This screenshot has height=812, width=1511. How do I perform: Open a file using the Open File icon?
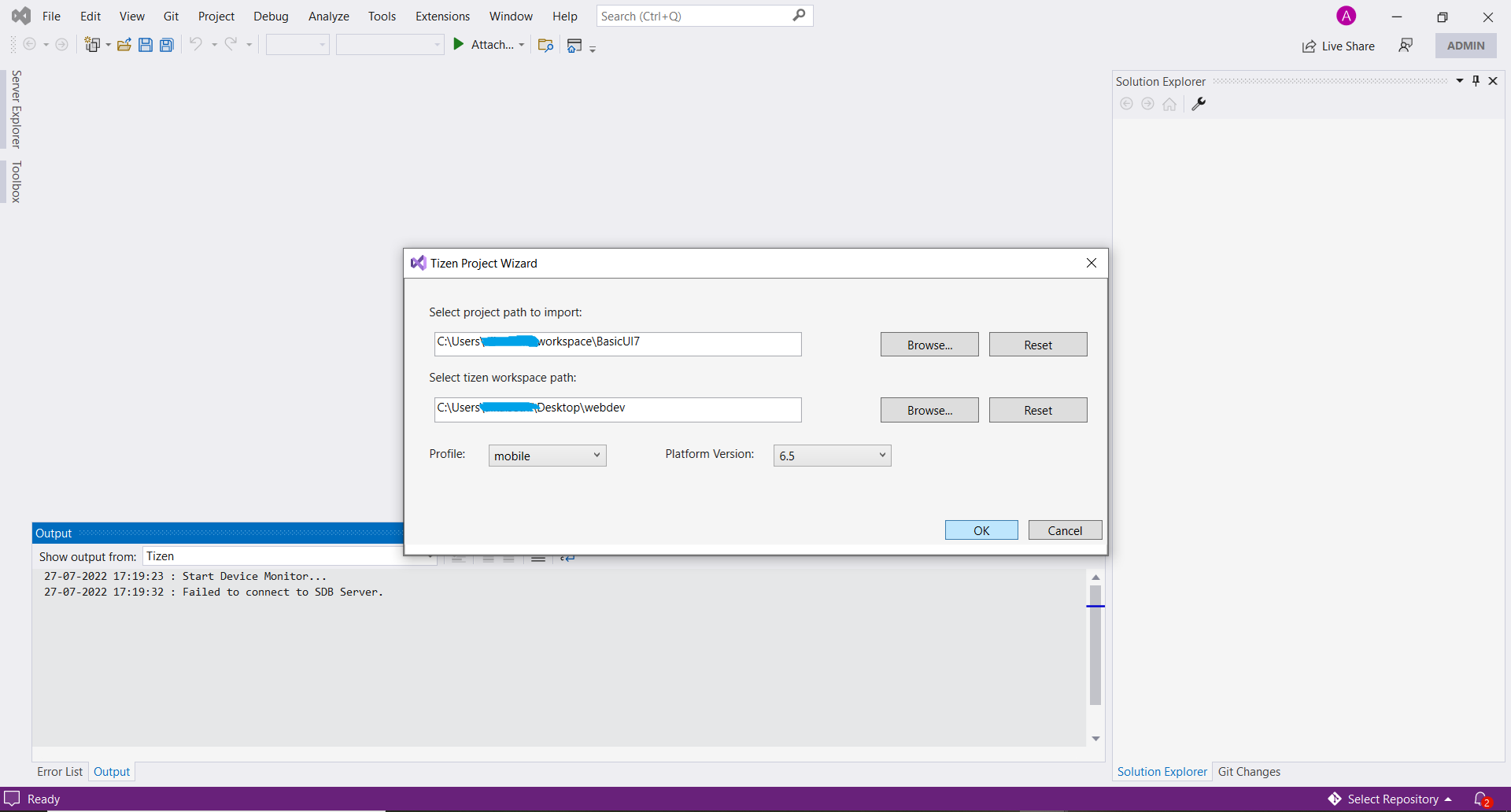pos(124,45)
